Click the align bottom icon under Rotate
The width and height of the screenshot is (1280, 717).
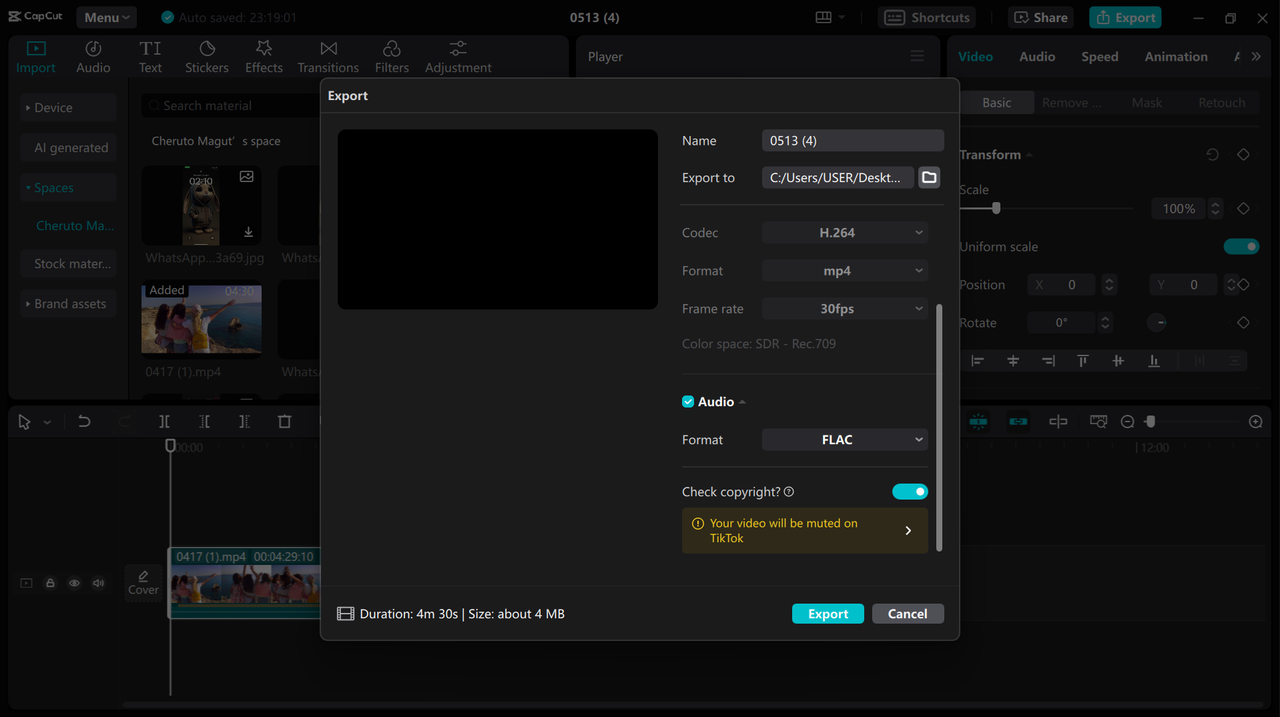pyautogui.click(x=1154, y=361)
